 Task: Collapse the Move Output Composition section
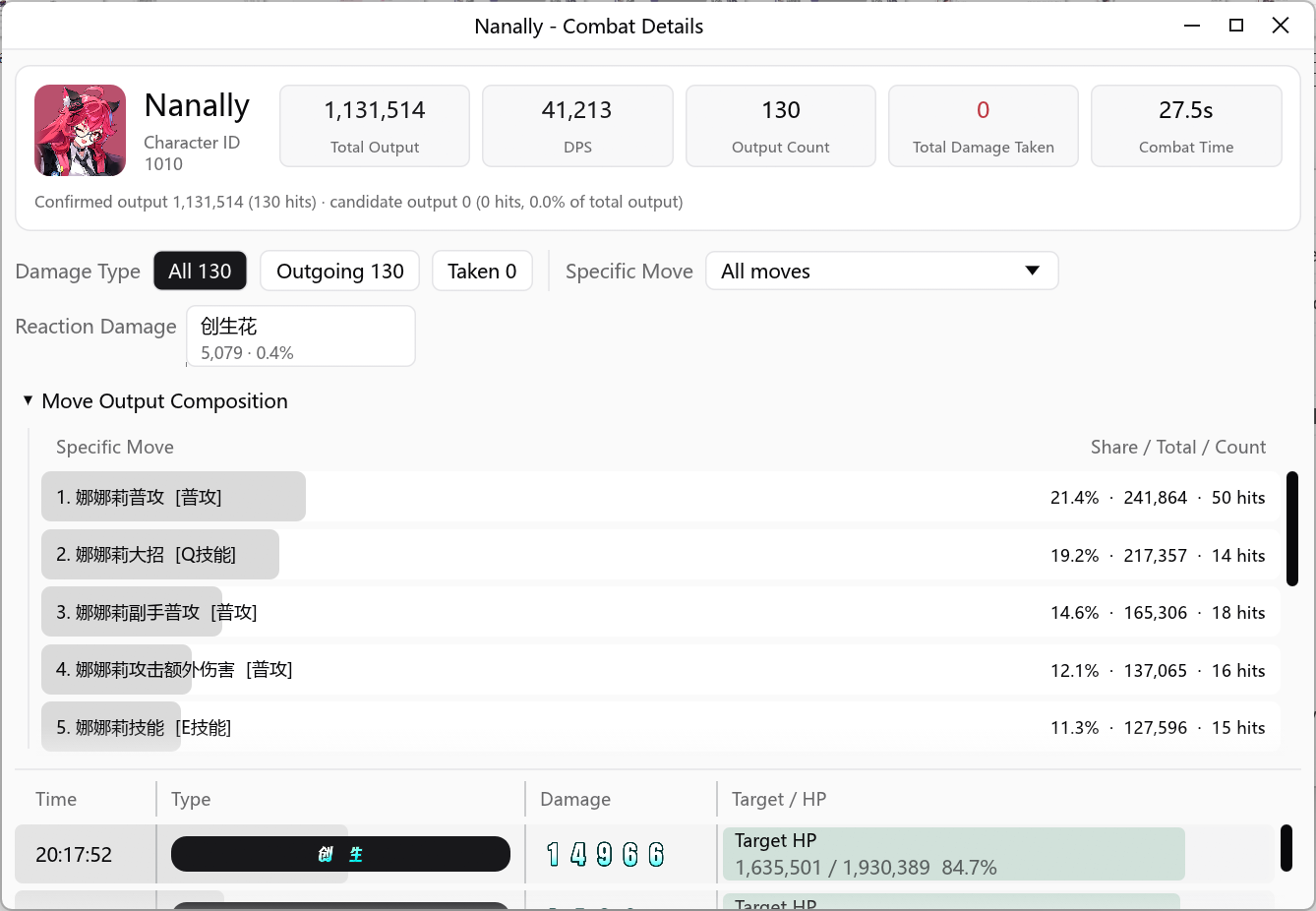coord(28,400)
